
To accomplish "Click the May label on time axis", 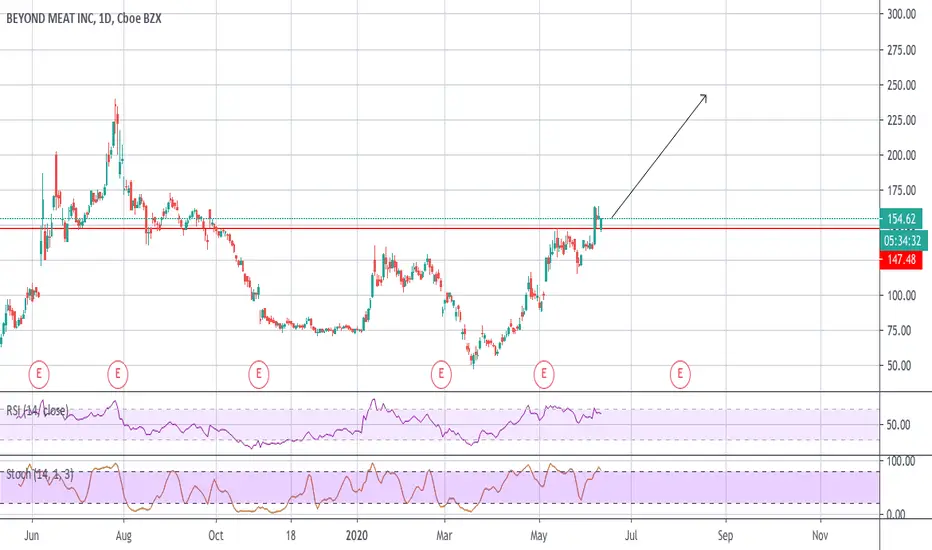I will (539, 535).
